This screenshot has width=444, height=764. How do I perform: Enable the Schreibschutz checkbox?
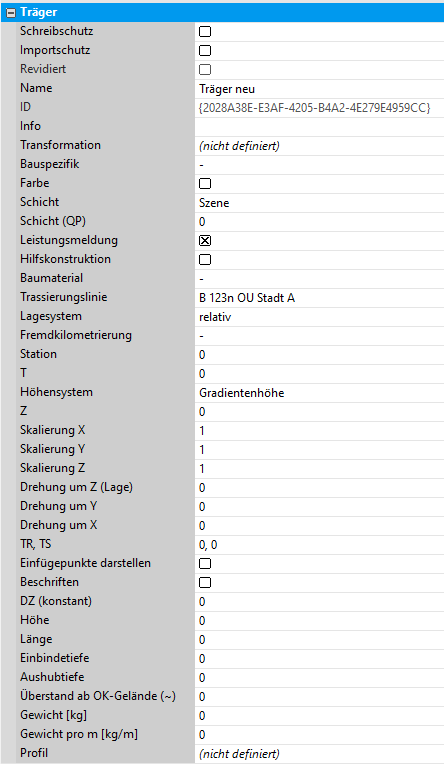tap(205, 32)
